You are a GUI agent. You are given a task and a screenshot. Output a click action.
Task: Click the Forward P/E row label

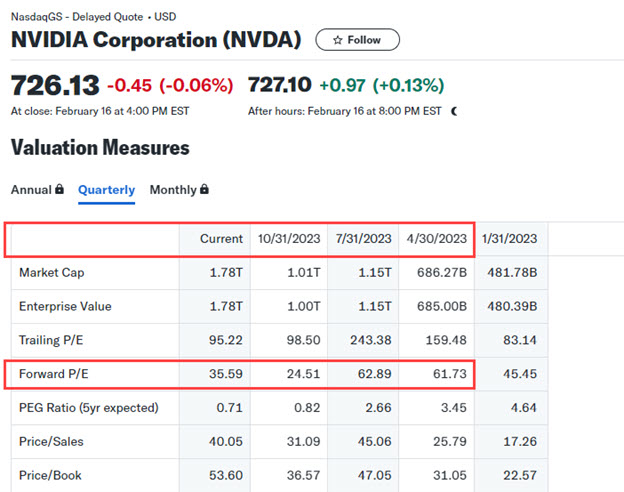[x=54, y=374]
